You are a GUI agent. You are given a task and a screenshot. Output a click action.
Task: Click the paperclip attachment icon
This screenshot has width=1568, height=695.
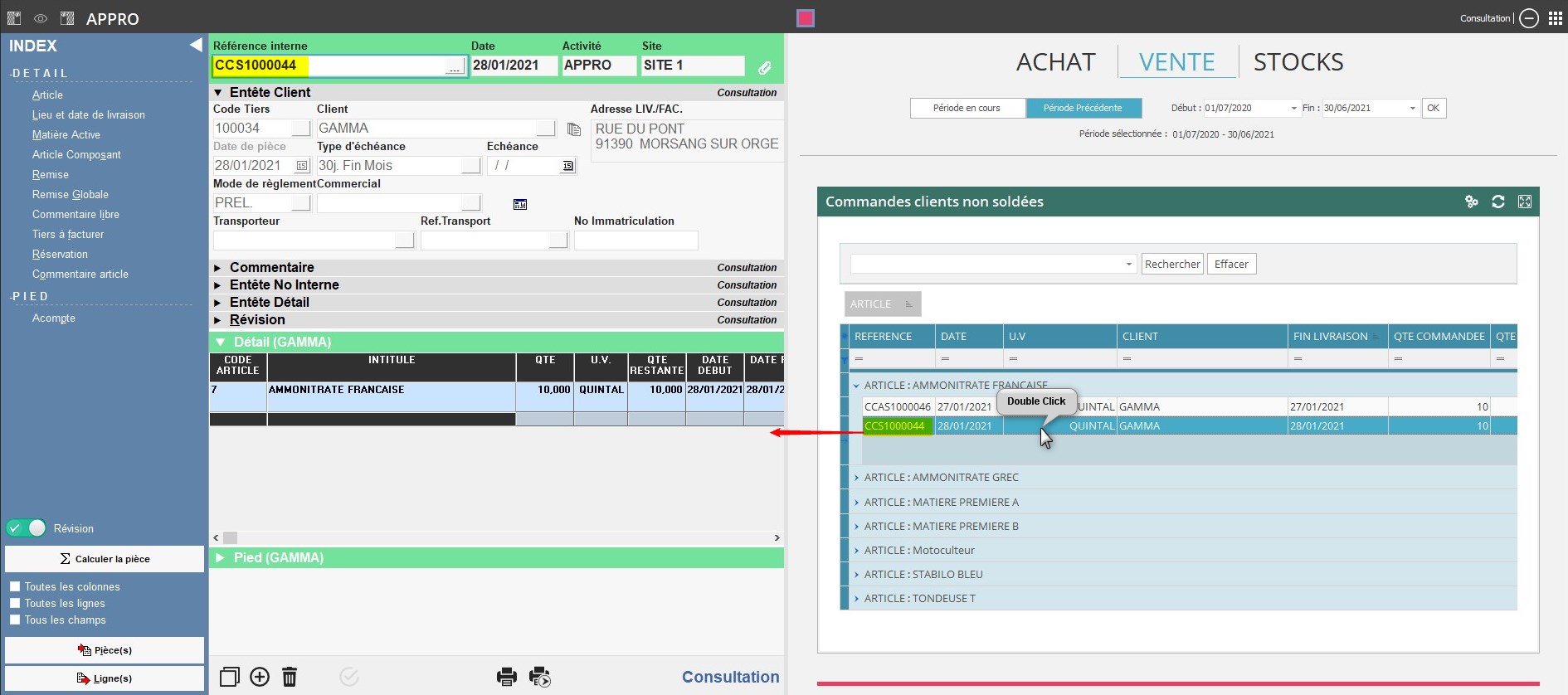point(764,67)
